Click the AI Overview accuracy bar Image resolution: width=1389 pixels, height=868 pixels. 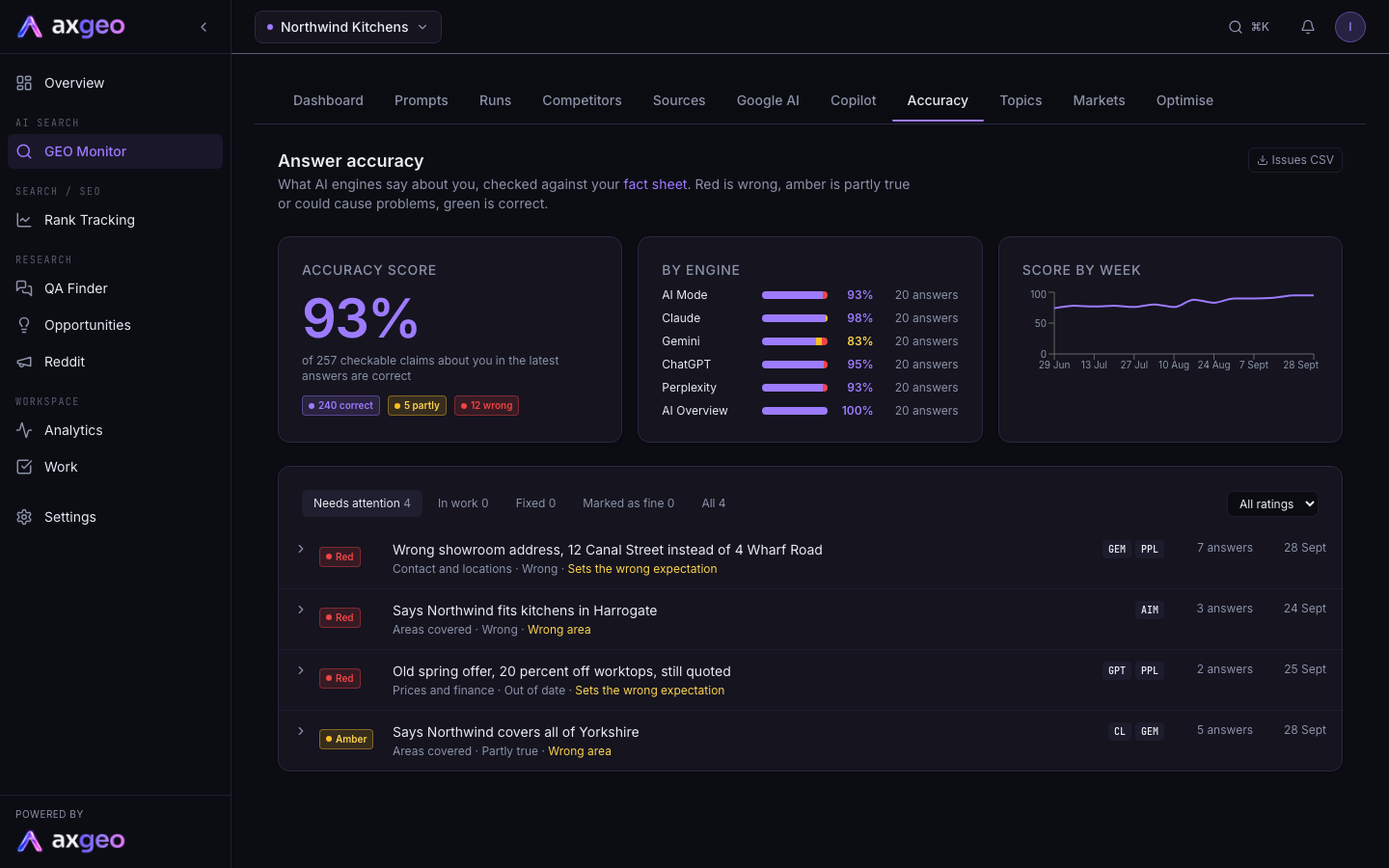[x=795, y=411]
